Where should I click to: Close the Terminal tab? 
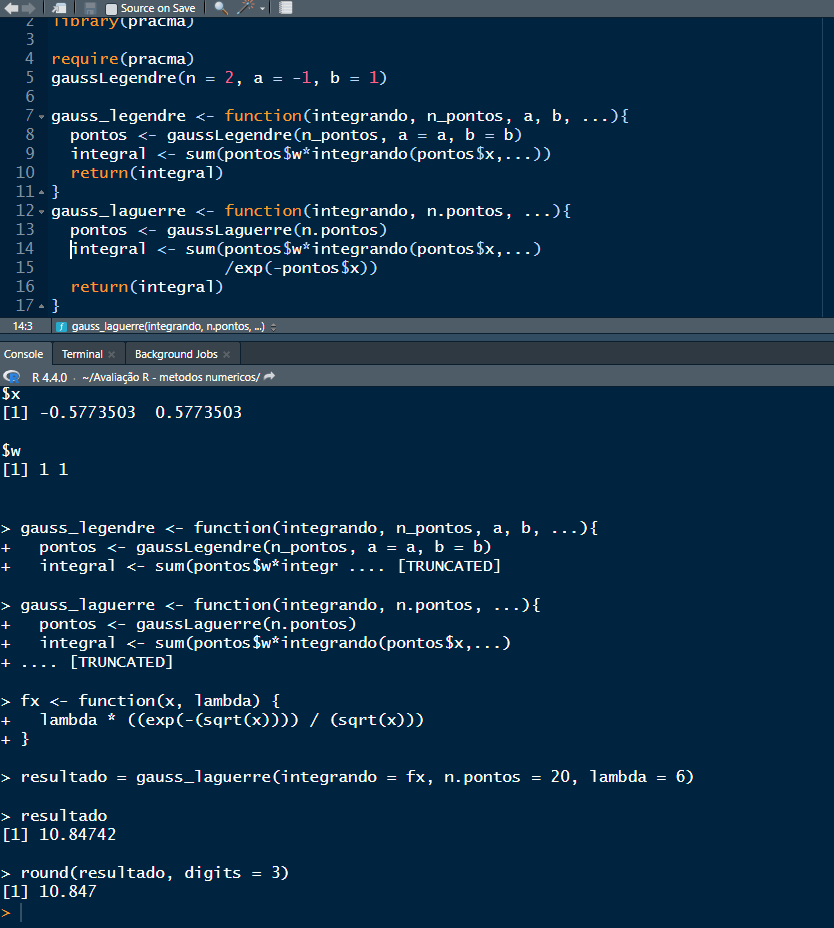coord(111,353)
